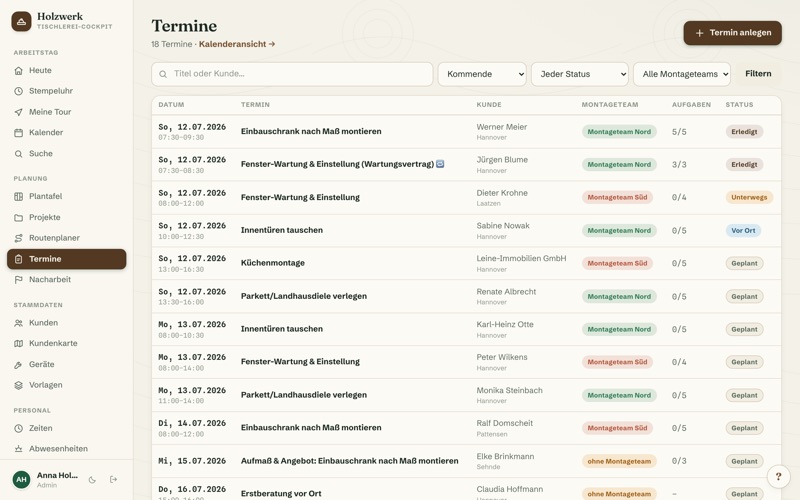Click Termin anlegen button

tap(732, 33)
